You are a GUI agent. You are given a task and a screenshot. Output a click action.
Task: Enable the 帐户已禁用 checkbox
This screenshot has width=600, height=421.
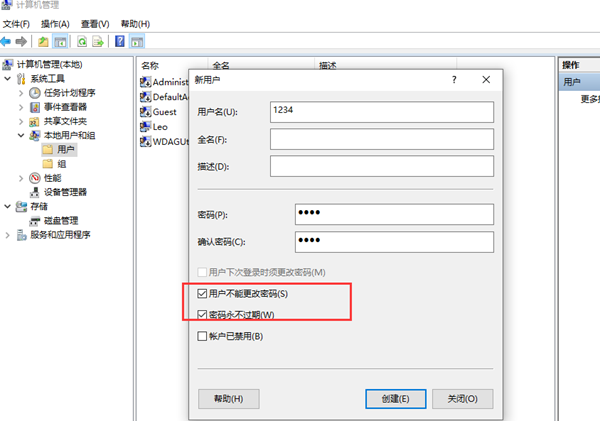[x=202, y=336]
